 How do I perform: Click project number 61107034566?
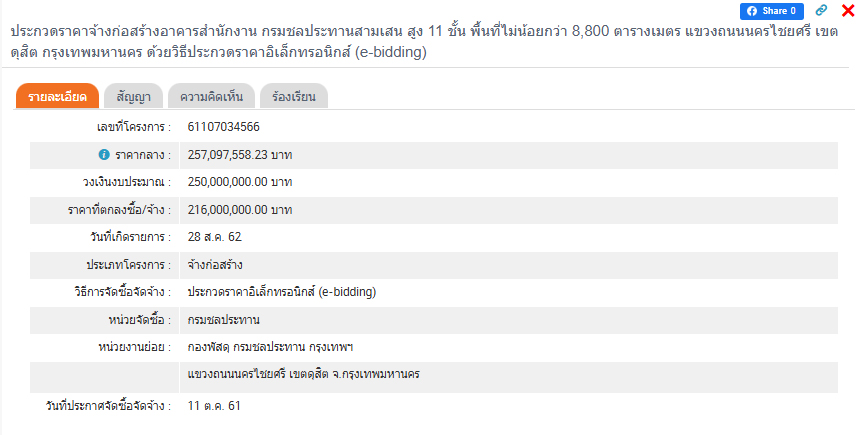tap(224, 127)
